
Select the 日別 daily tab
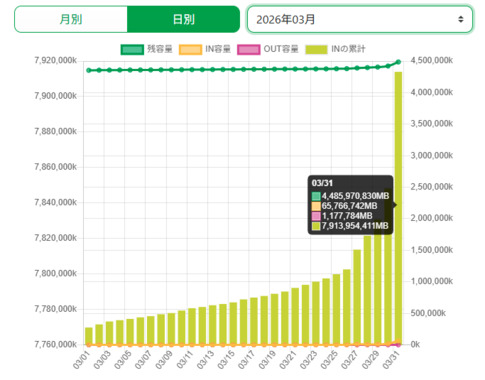(183, 19)
